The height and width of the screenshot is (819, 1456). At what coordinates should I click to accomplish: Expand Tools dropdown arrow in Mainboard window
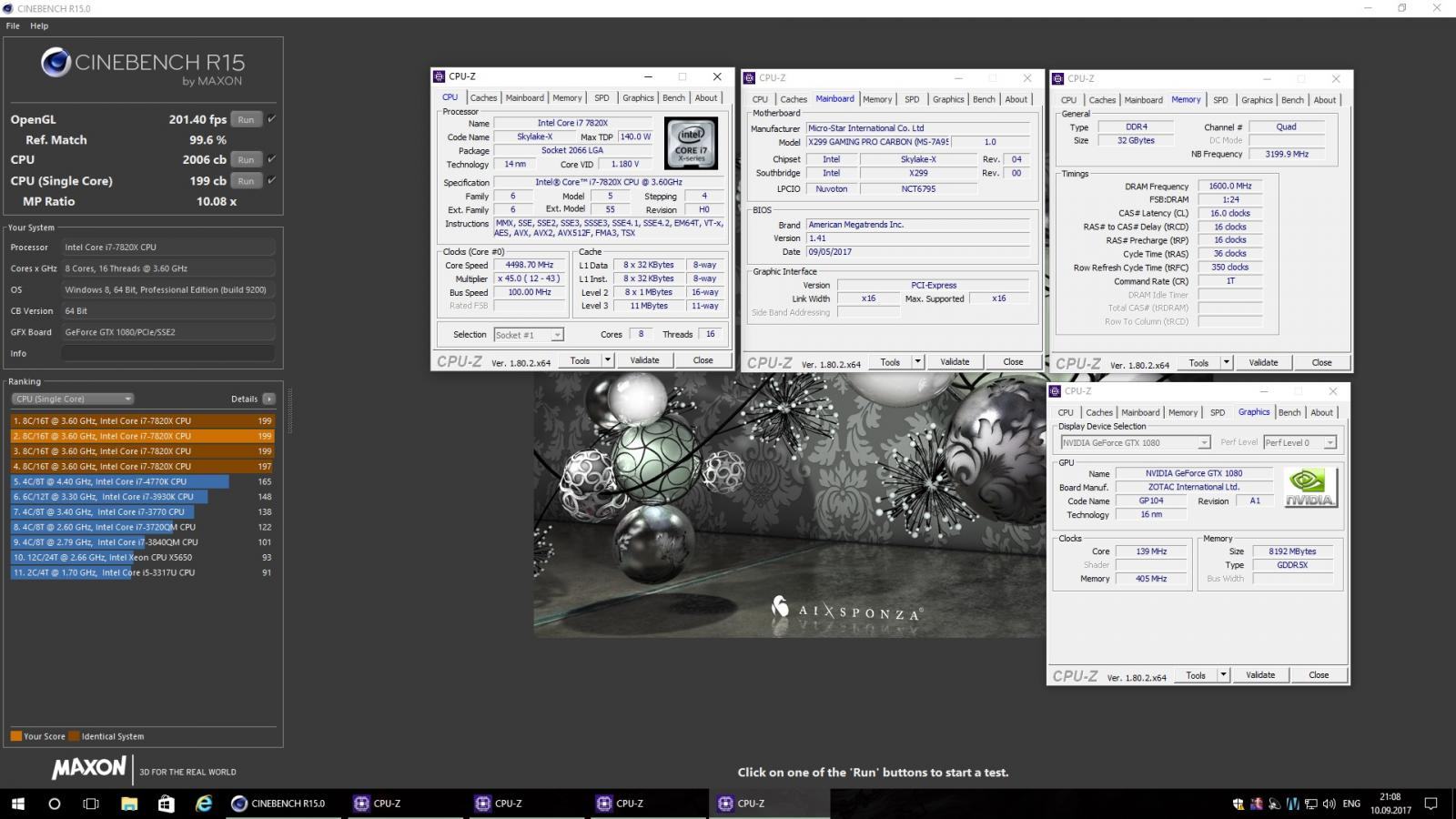point(918,362)
